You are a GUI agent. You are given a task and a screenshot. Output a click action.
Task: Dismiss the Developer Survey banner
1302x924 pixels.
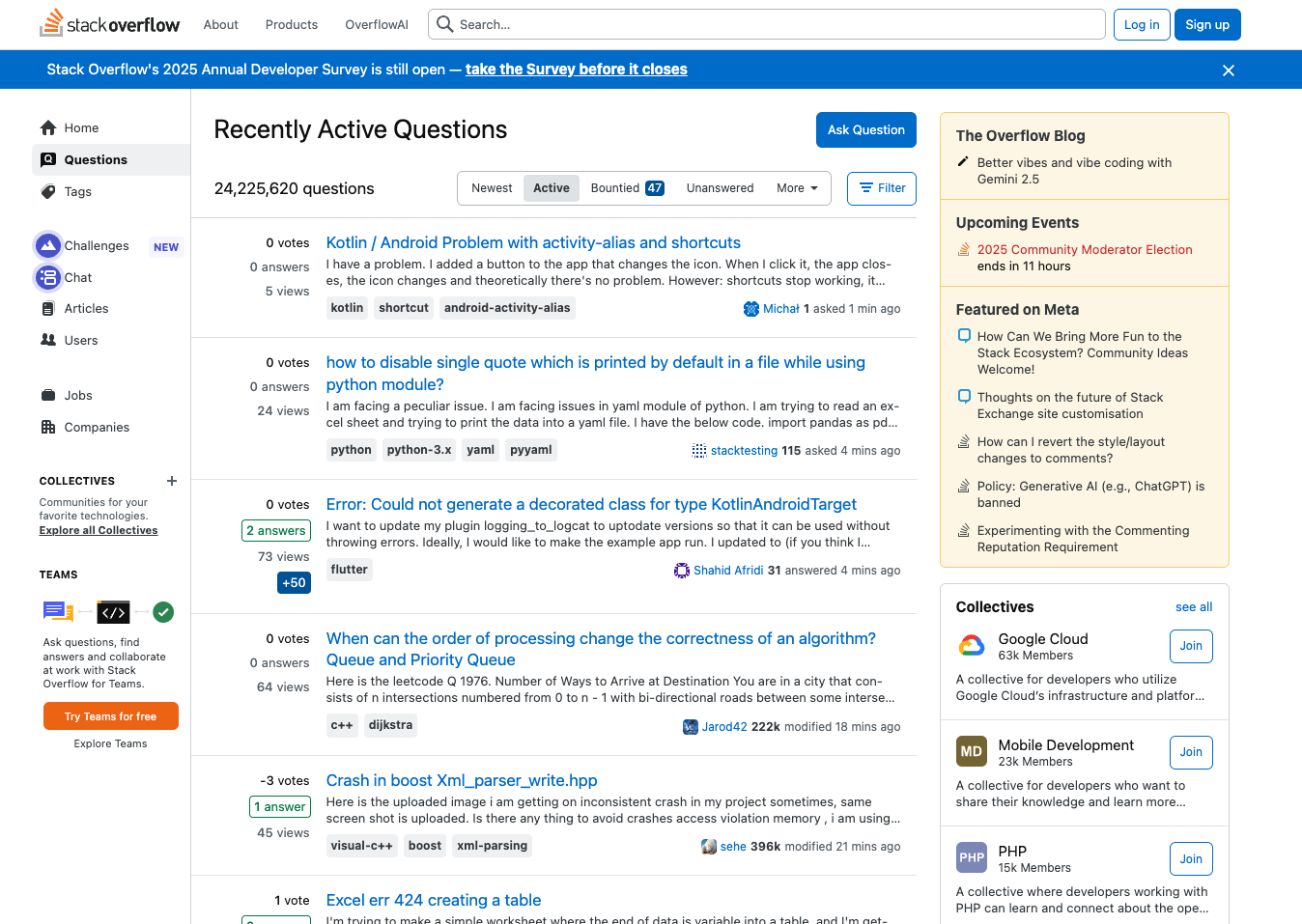[1228, 70]
